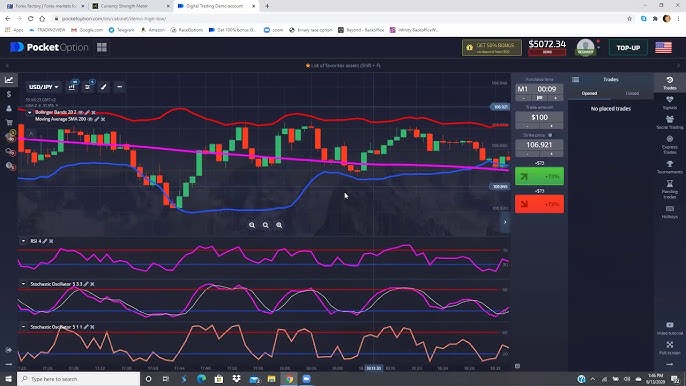Collapse the Stochastic Oscillator 5 1 1 pane
686x386 pixels.
coord(24,327)
